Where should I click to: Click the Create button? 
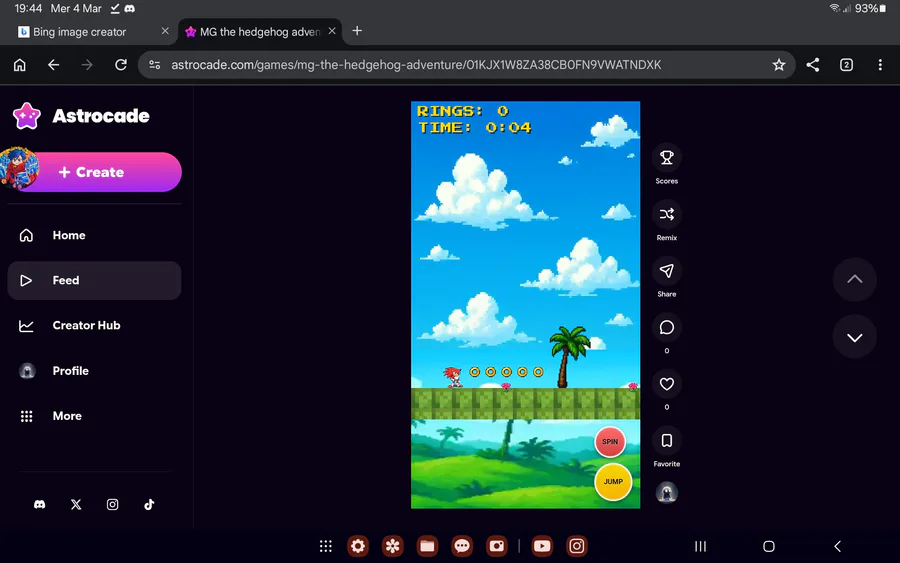click(x=100, y=172)
